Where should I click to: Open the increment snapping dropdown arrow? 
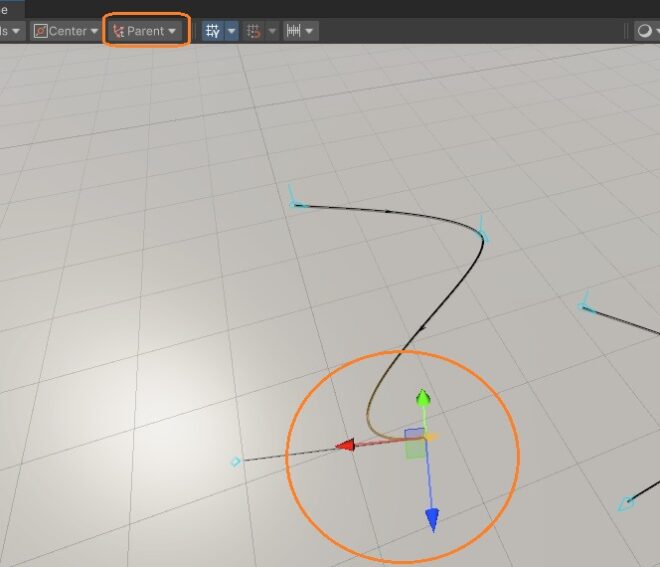click(309, 31)
